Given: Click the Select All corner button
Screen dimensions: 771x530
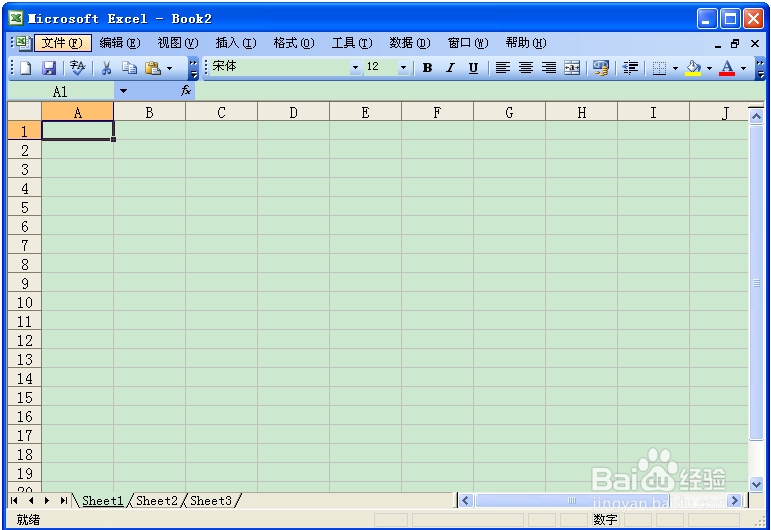Looking at the screenshot, I should [25, 112].
